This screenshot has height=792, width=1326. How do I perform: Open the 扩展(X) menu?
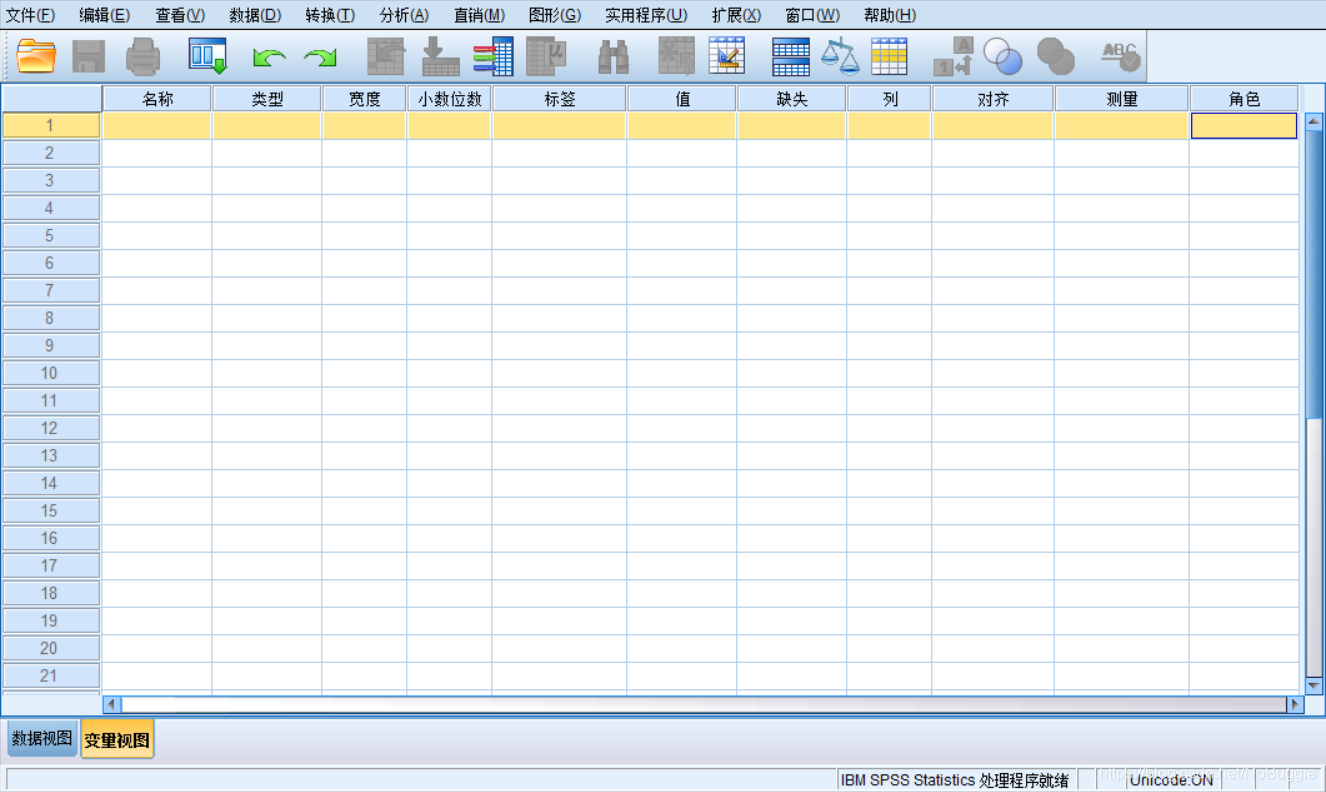(736, 15)
